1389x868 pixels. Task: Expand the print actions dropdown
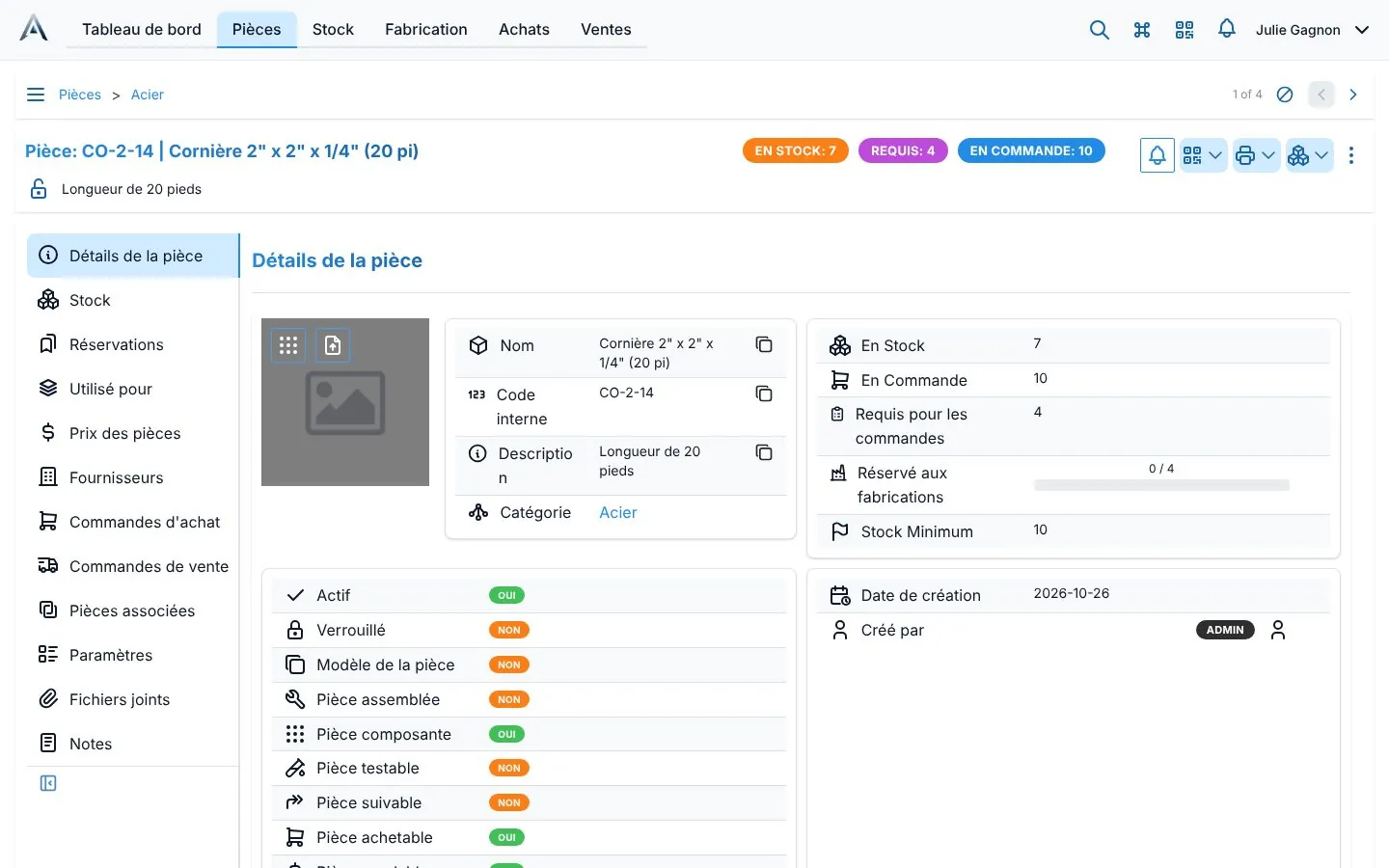[1256, 155]
